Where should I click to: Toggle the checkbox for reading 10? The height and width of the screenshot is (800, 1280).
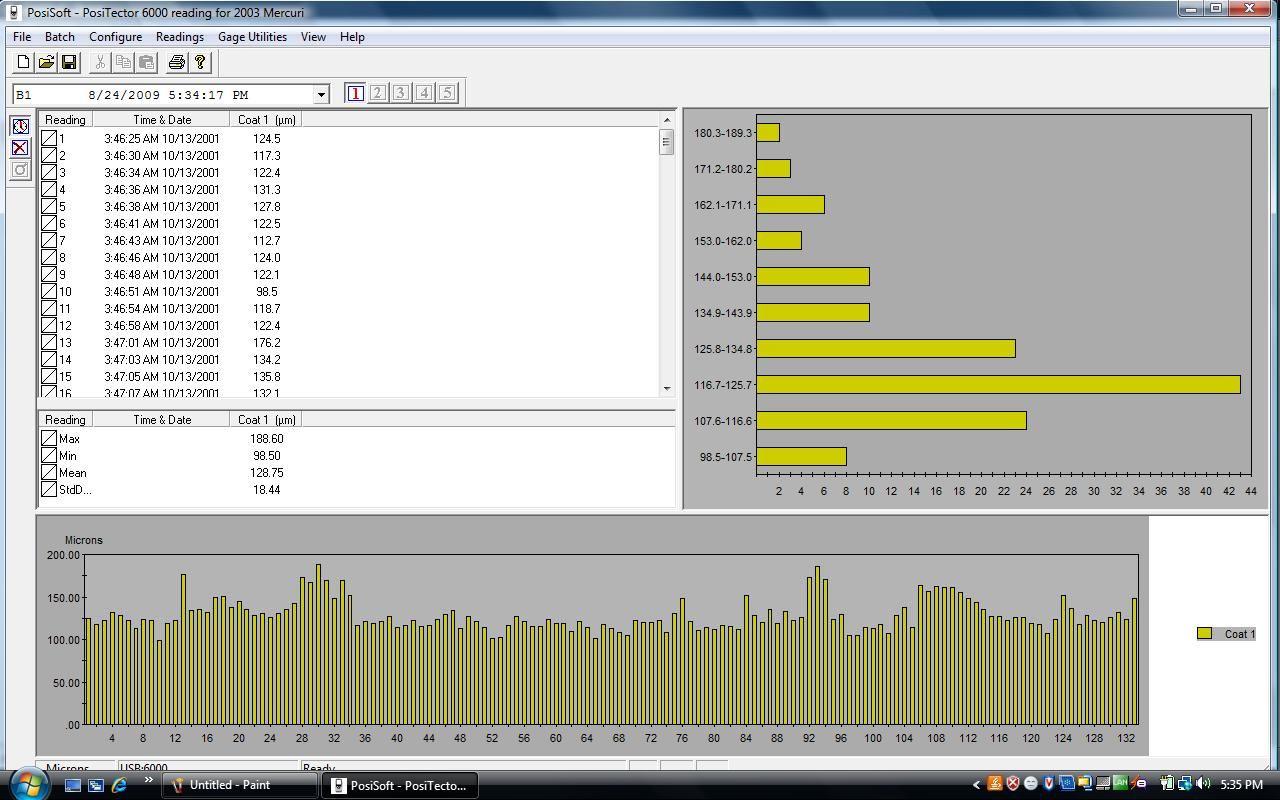(x=49, y=292)
